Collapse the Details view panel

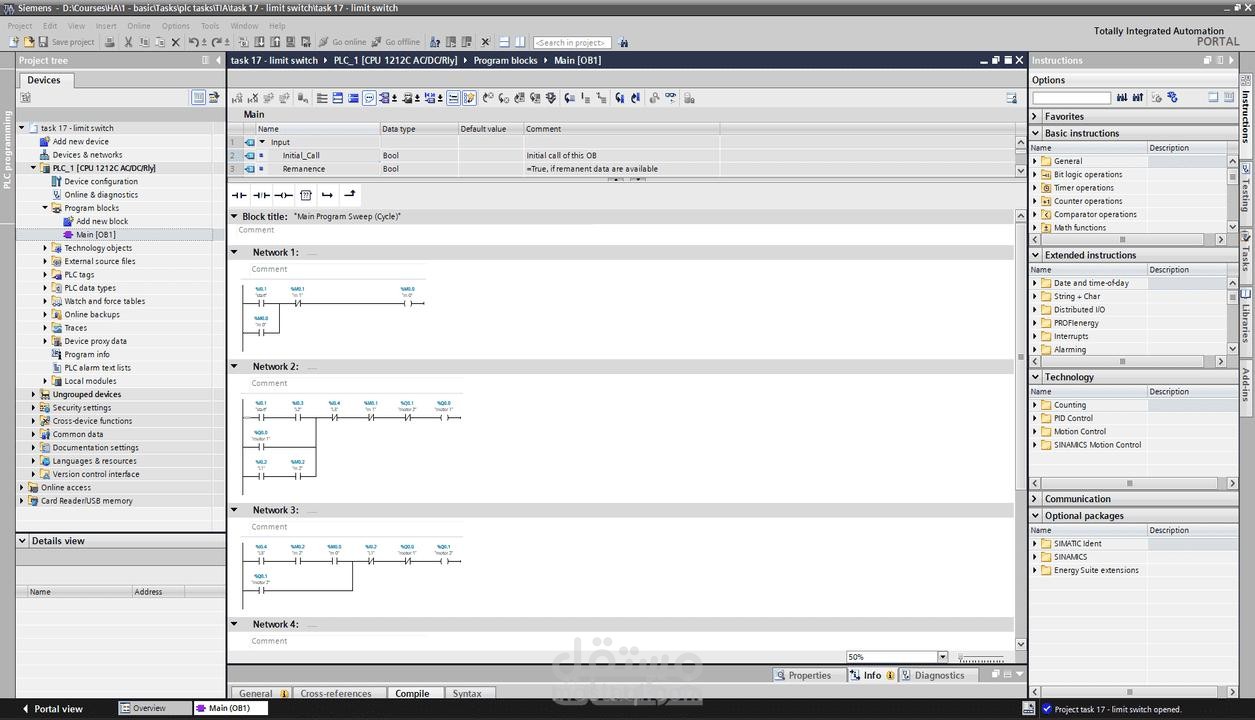click(22, 541)
